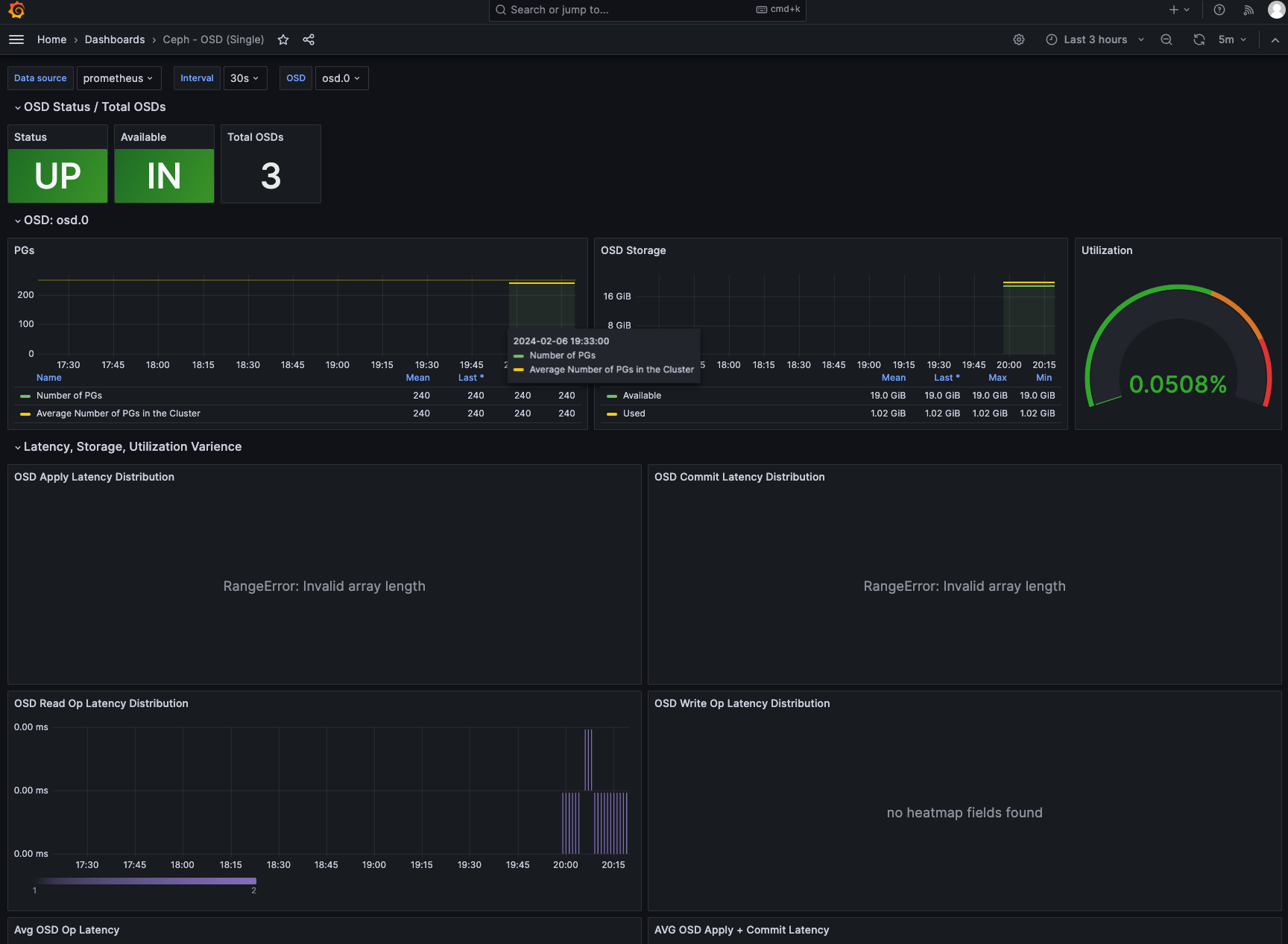
Task: Sort OSD Storage legend by Mean
Action: (894, 378)
